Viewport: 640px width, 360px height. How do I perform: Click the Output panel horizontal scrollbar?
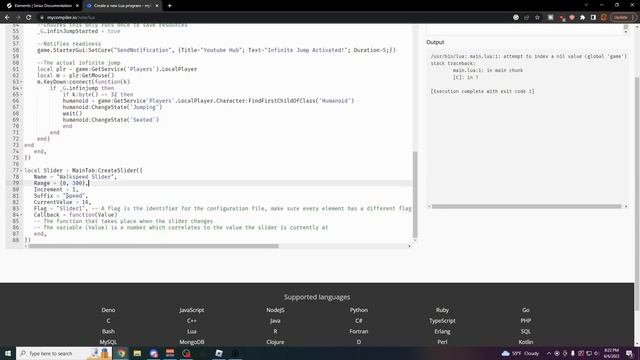tap(526, 207)
